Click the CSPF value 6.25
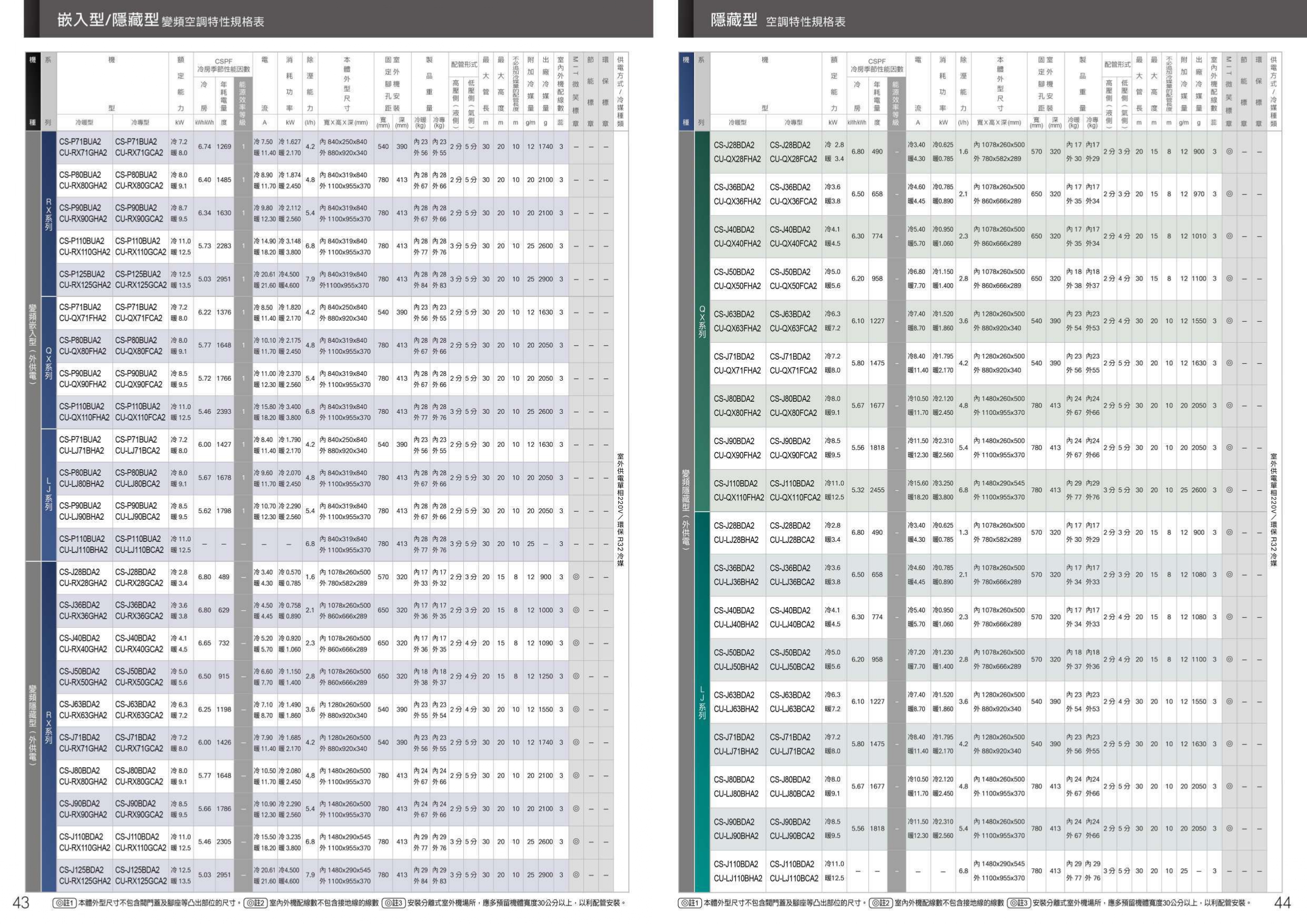1307x924 pixels. [x=204, y=709]
